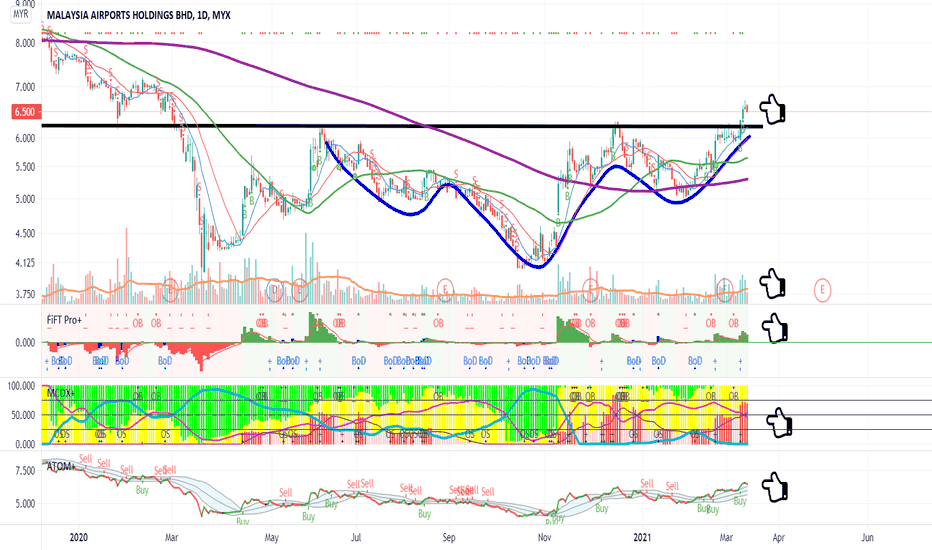Click the MALAYSIA AIRPORTS HOLDINGS BHD title
Screen dimensions: 932x550
[x=138, y=15]
